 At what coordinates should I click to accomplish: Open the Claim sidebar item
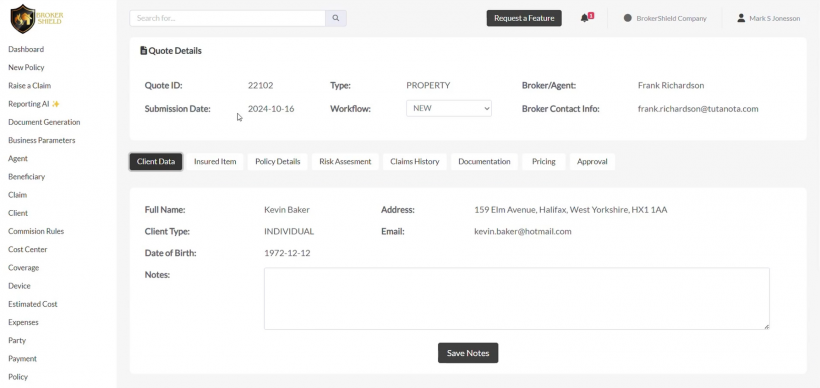pos(17,195)
